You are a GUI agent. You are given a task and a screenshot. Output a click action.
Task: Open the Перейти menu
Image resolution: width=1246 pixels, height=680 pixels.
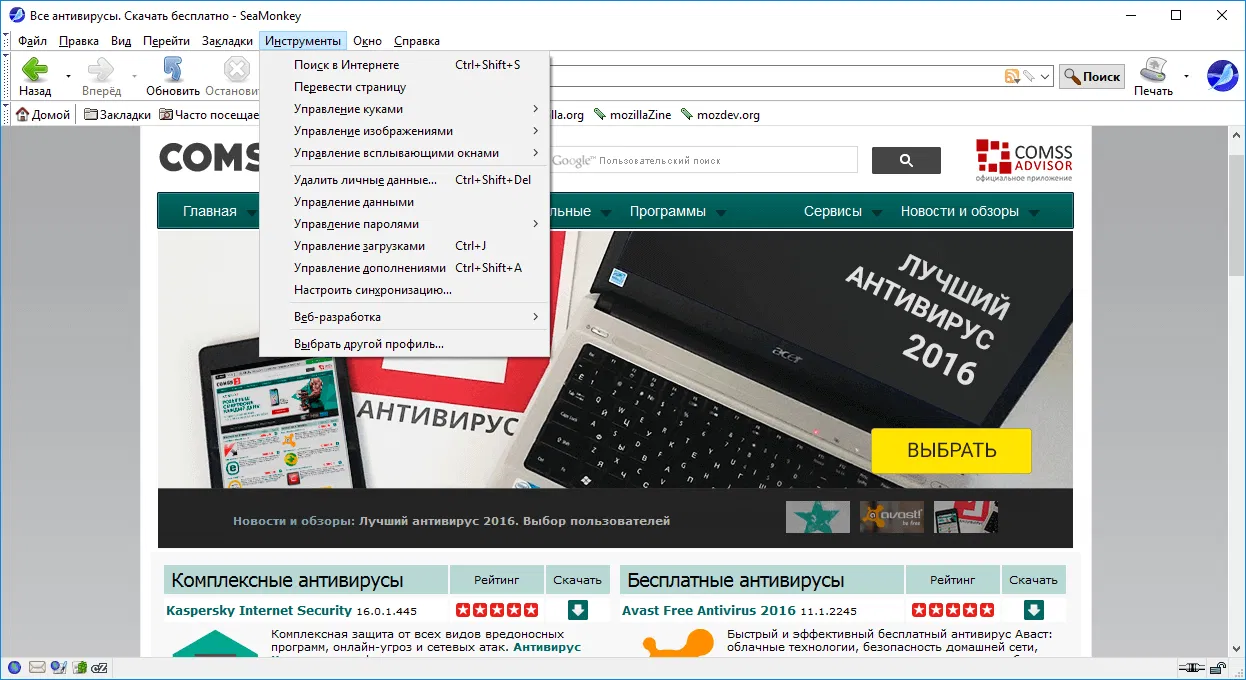coord(166,41)
